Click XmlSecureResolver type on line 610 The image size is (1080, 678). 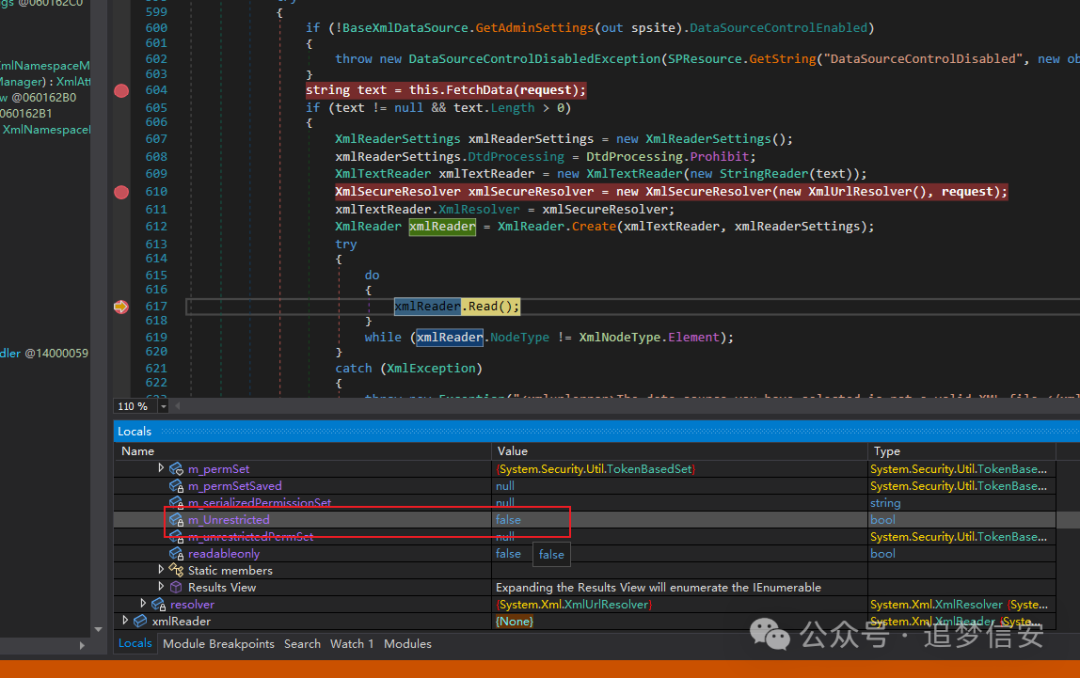pyautogui.click(x=397, y=192)
